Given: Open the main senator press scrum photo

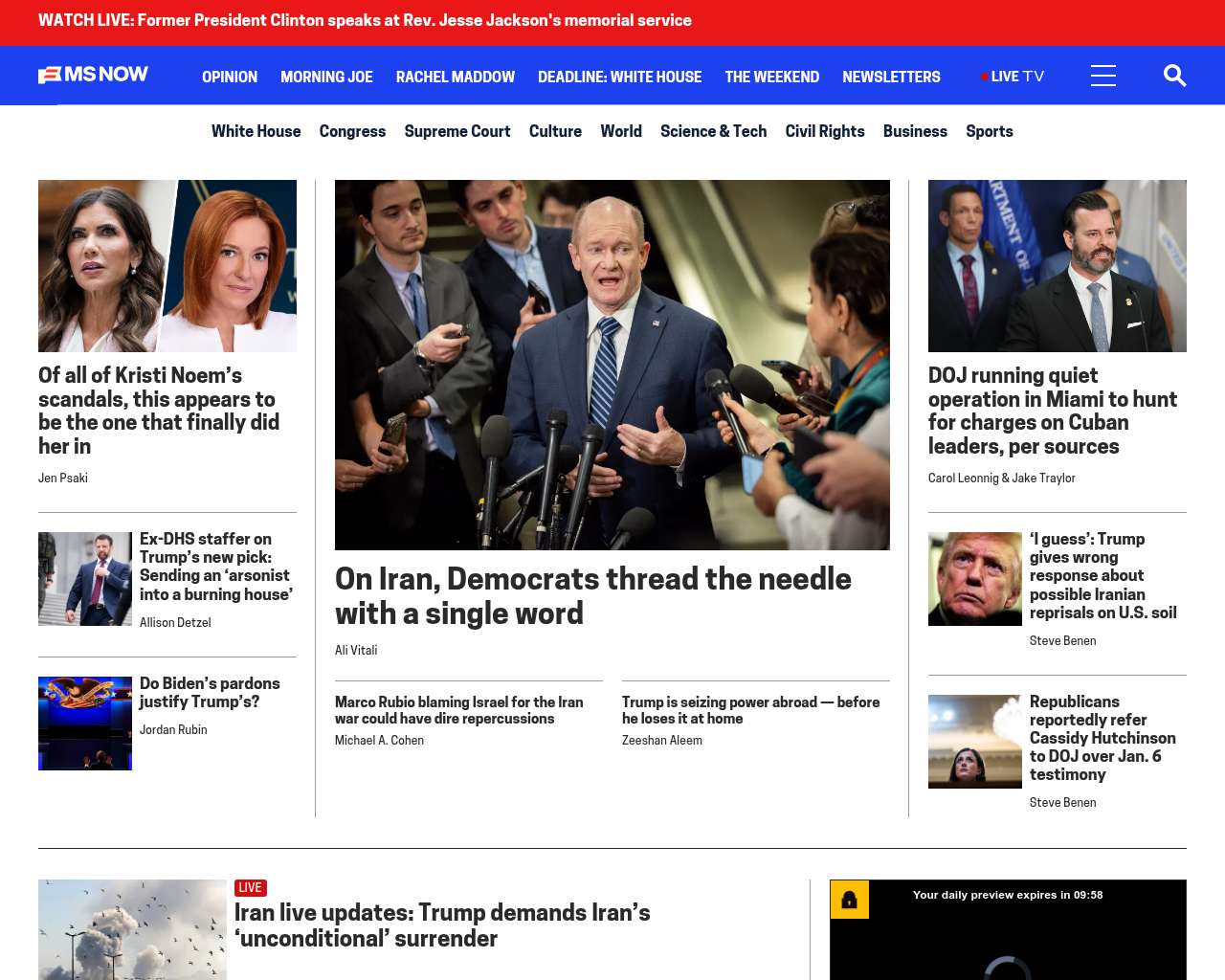Looking at the screenshot, I should pyautogui.click(x=612, y=365).
